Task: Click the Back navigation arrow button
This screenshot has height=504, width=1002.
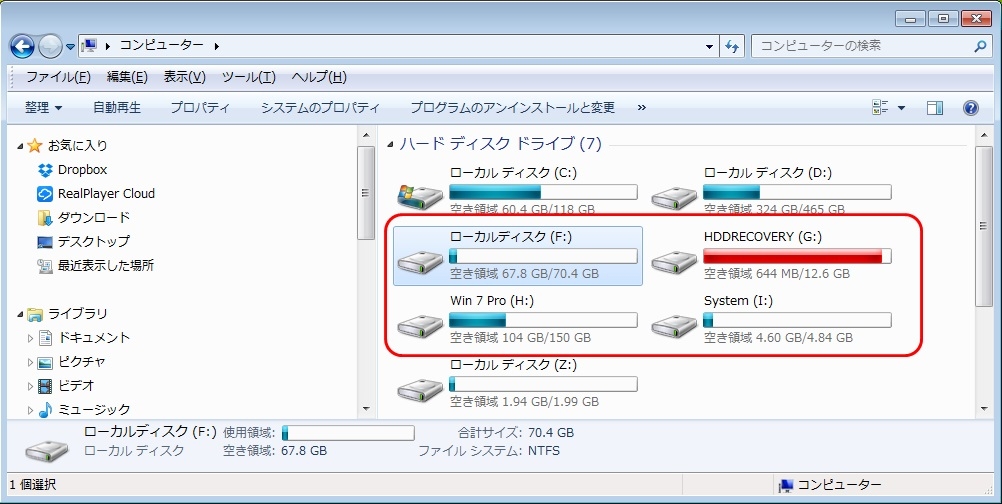Action: click(22, 46)
